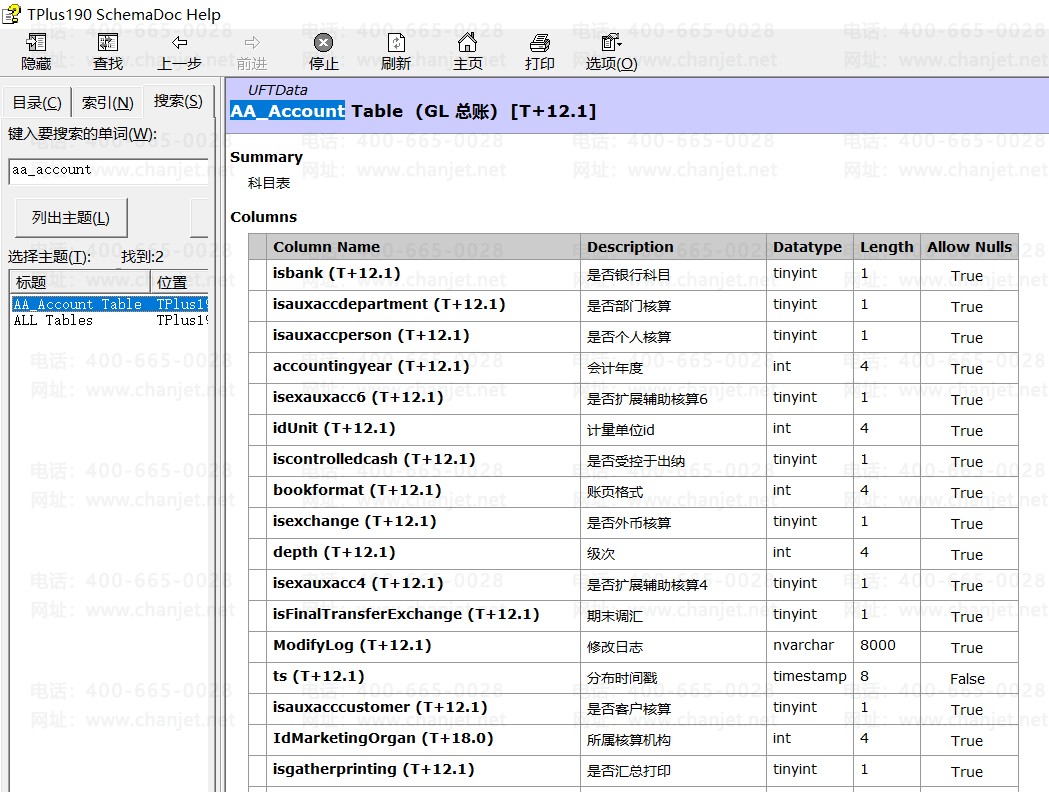Click the isbank (T+12.1) column name
1049x792 pixels.
(337, 273)
